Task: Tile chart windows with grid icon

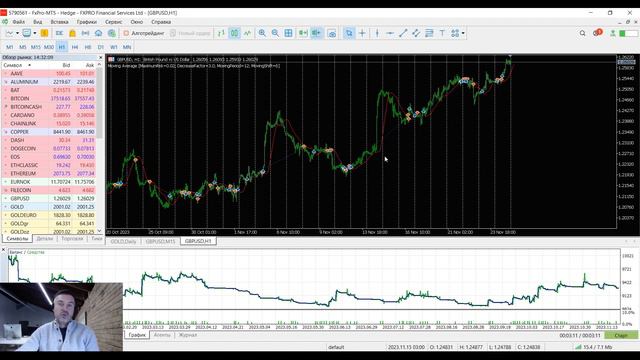Action: click(288, 33)
